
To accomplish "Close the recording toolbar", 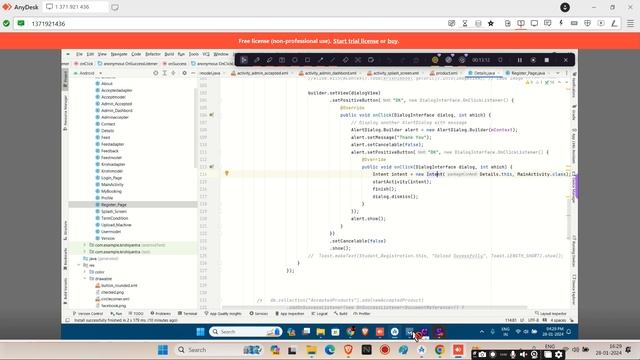I will [566, 60].
